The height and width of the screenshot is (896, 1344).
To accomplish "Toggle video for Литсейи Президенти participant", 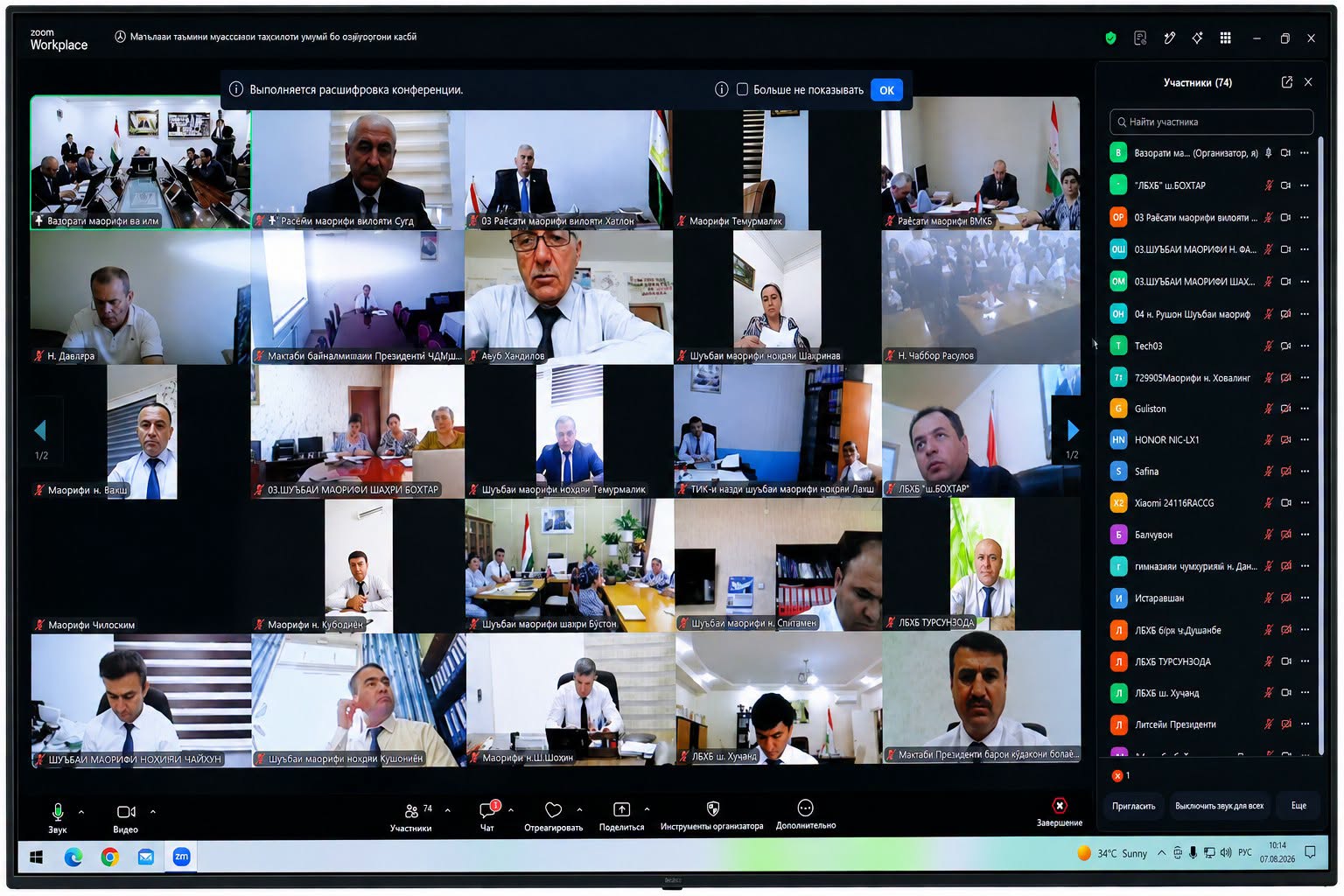I will (1285, 724).
